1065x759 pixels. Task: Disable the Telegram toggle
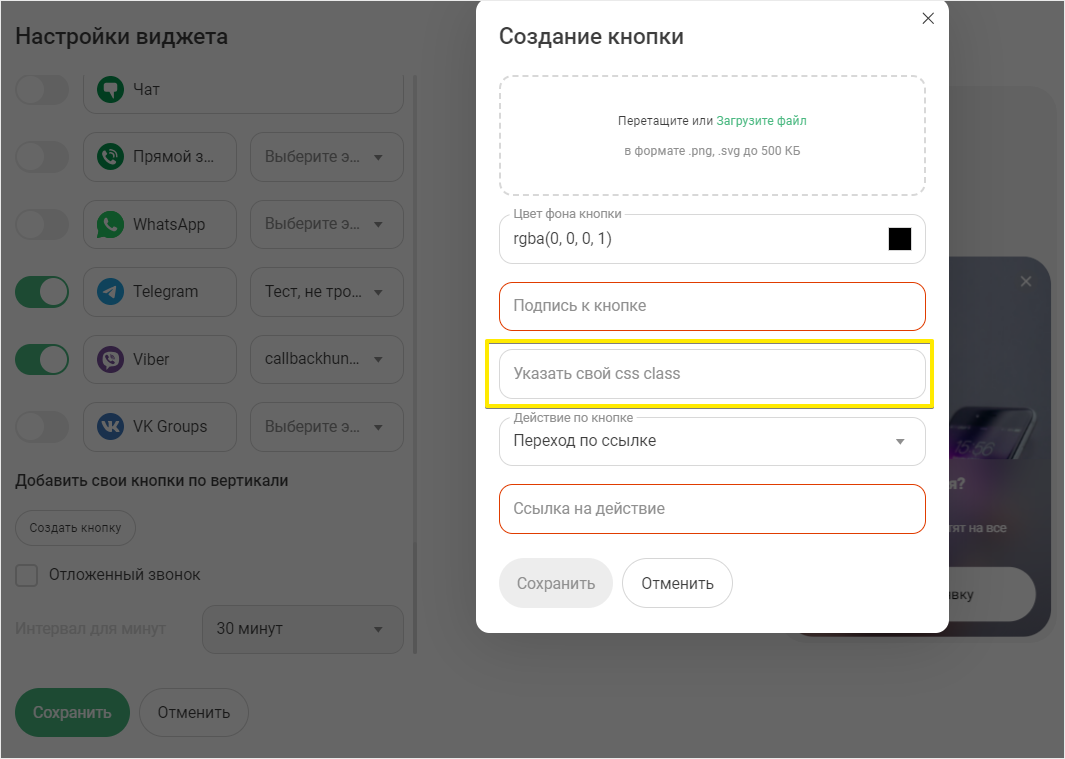coord(42,292)
